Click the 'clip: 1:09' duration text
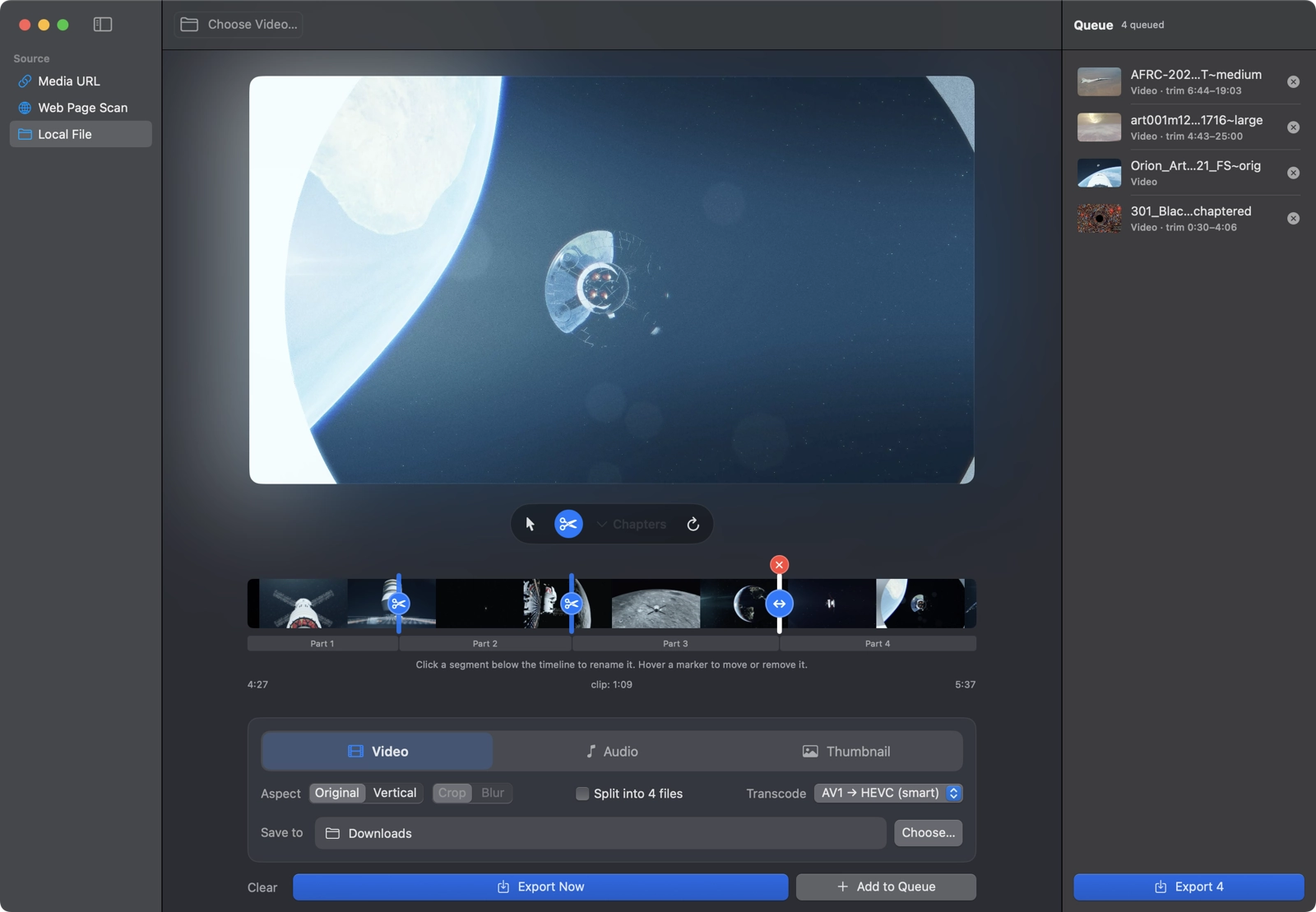Screen dimensions: 1316x912 612,684
